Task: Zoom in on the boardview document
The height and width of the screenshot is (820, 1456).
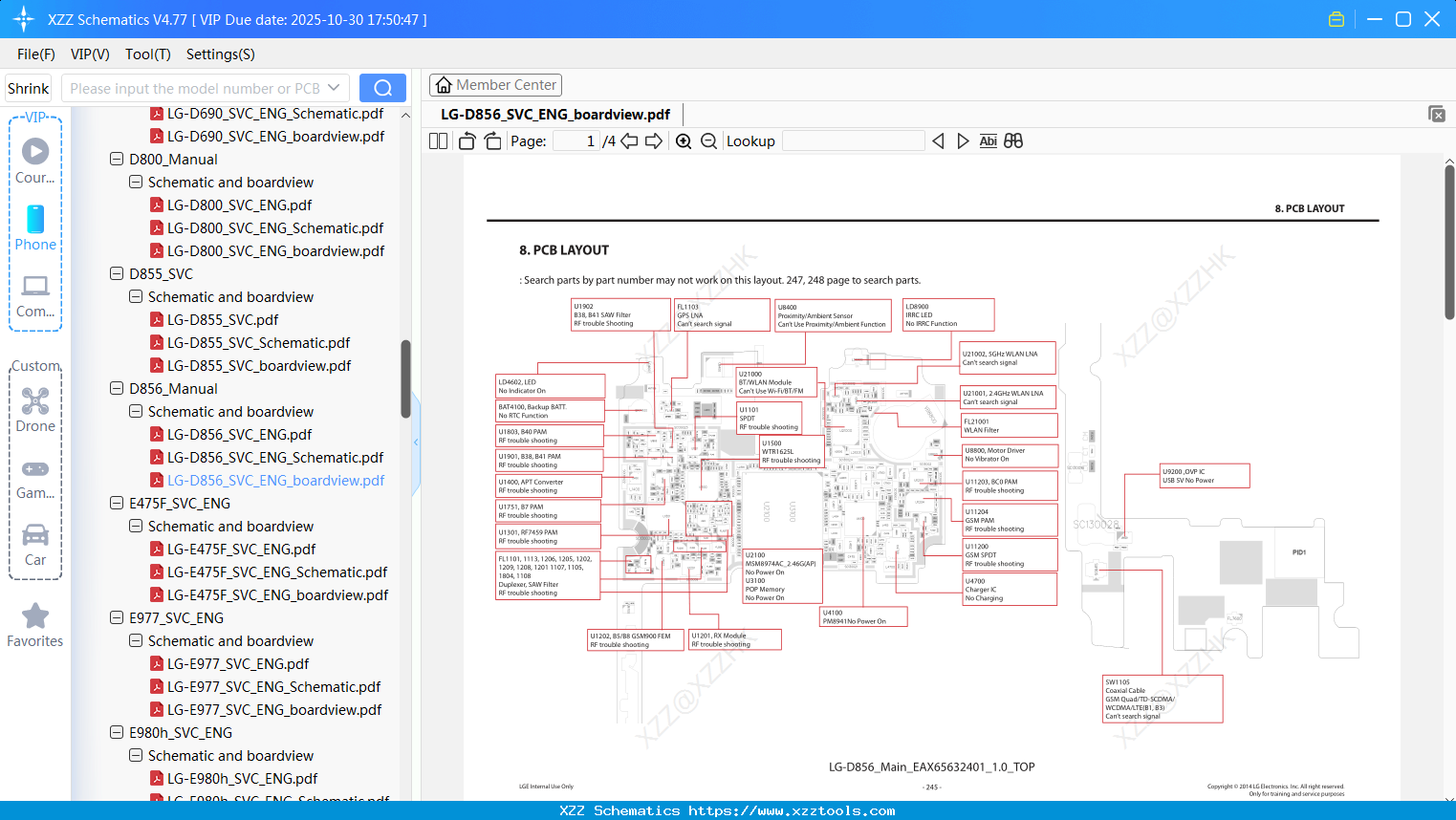Action: click(x=684, y=140)
